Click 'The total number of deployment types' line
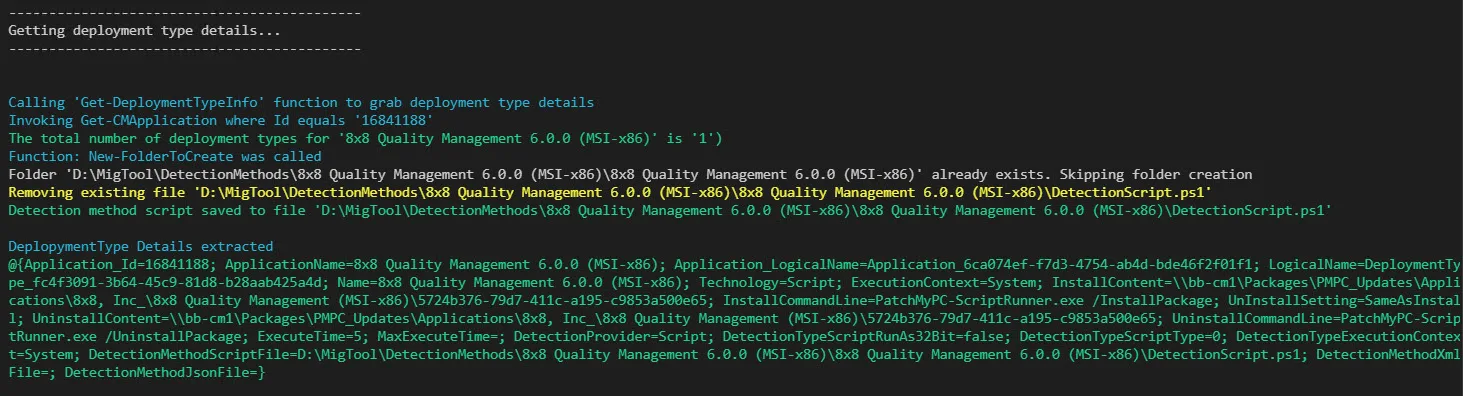The image size is (1463, 396). [x=365, y=139]
